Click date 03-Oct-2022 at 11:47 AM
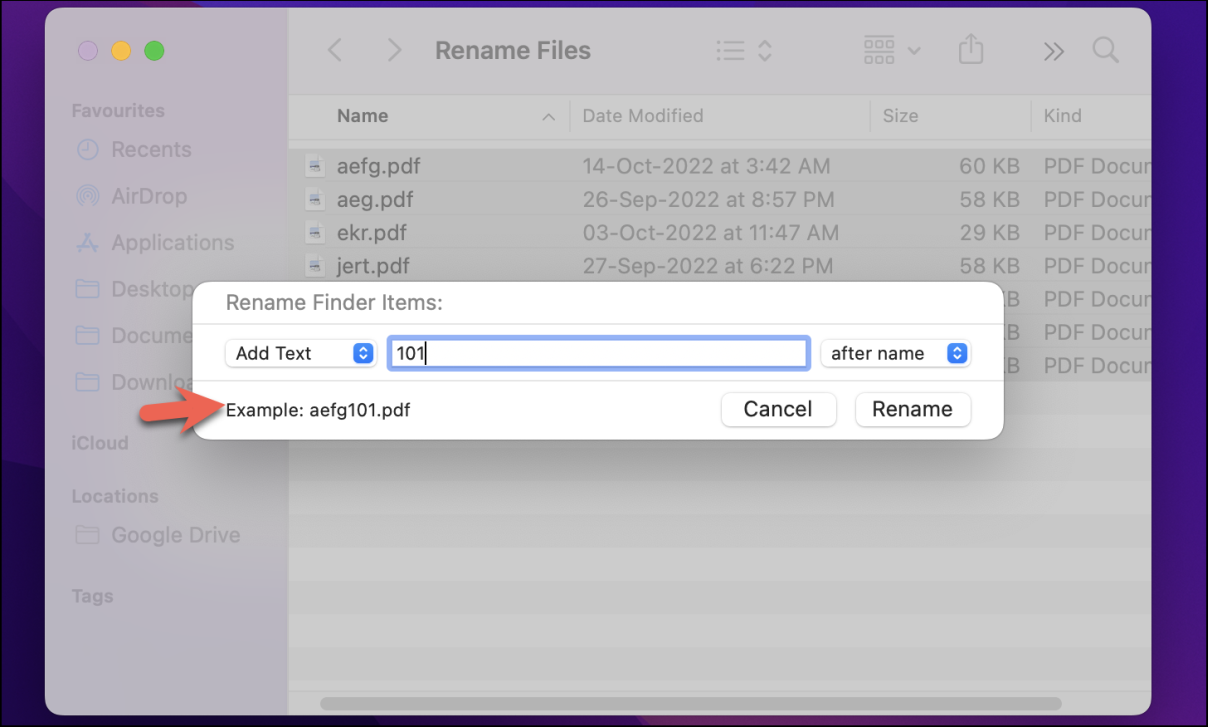The image size is (1208, 727). [x=710, y=233]
